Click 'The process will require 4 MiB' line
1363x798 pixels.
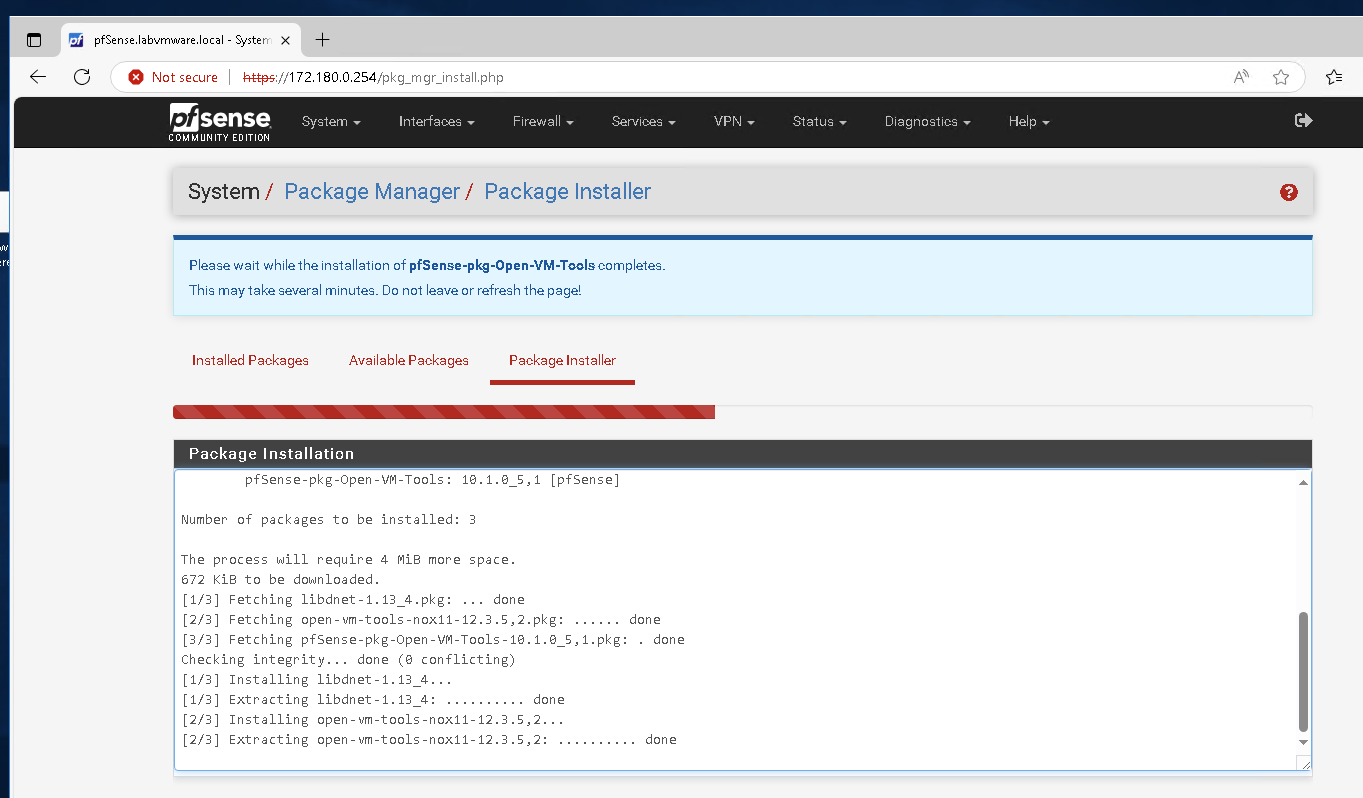tap(349, 560)
